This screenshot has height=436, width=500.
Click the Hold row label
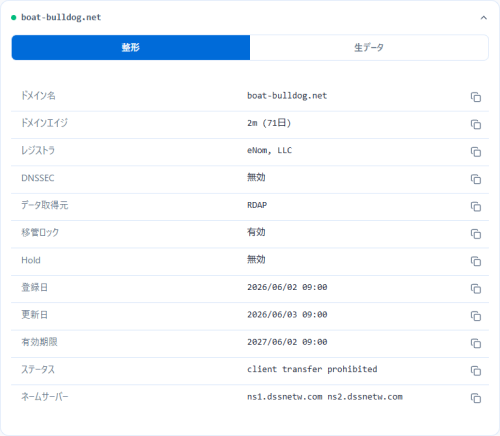[31, 260]
